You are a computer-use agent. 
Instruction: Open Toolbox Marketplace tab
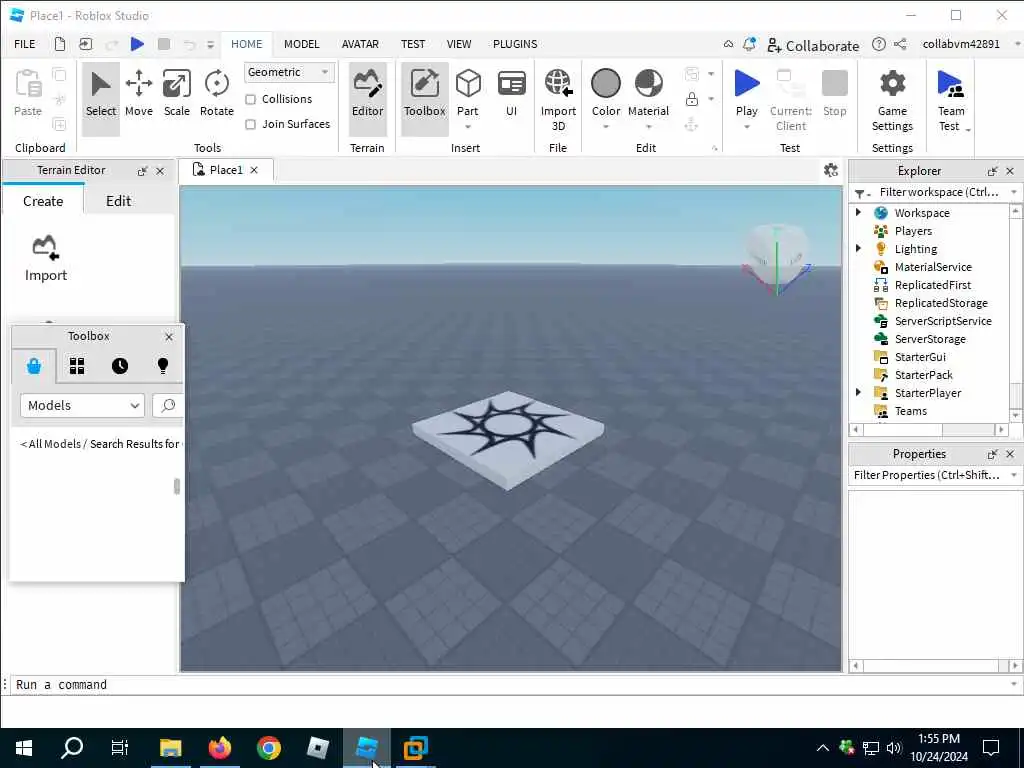[x=34, y=366]
